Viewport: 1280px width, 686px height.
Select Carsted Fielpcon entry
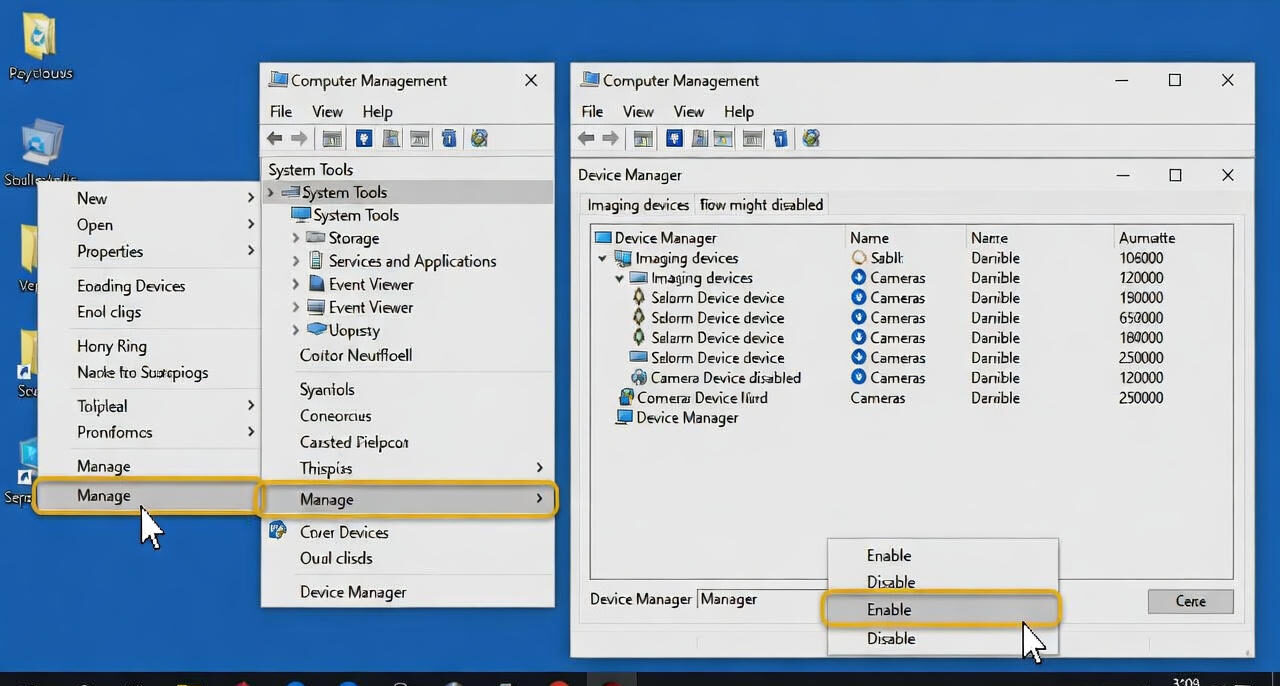(x=354, y=442)
